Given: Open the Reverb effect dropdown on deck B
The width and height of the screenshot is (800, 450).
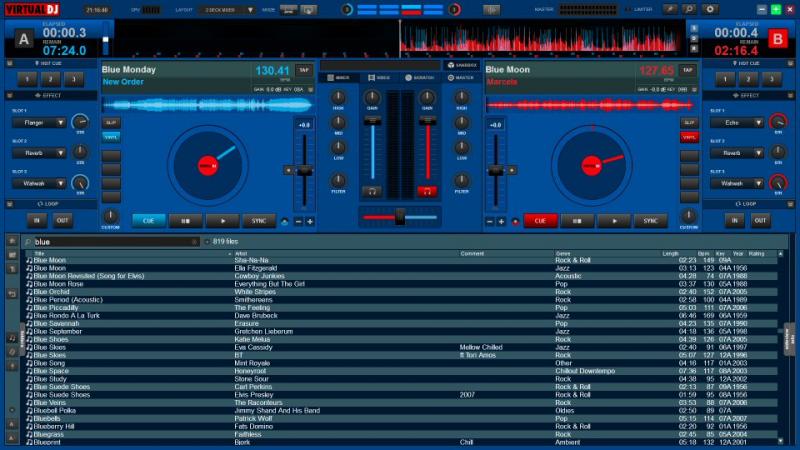Looking at the screenshot, I should [737, 153].
